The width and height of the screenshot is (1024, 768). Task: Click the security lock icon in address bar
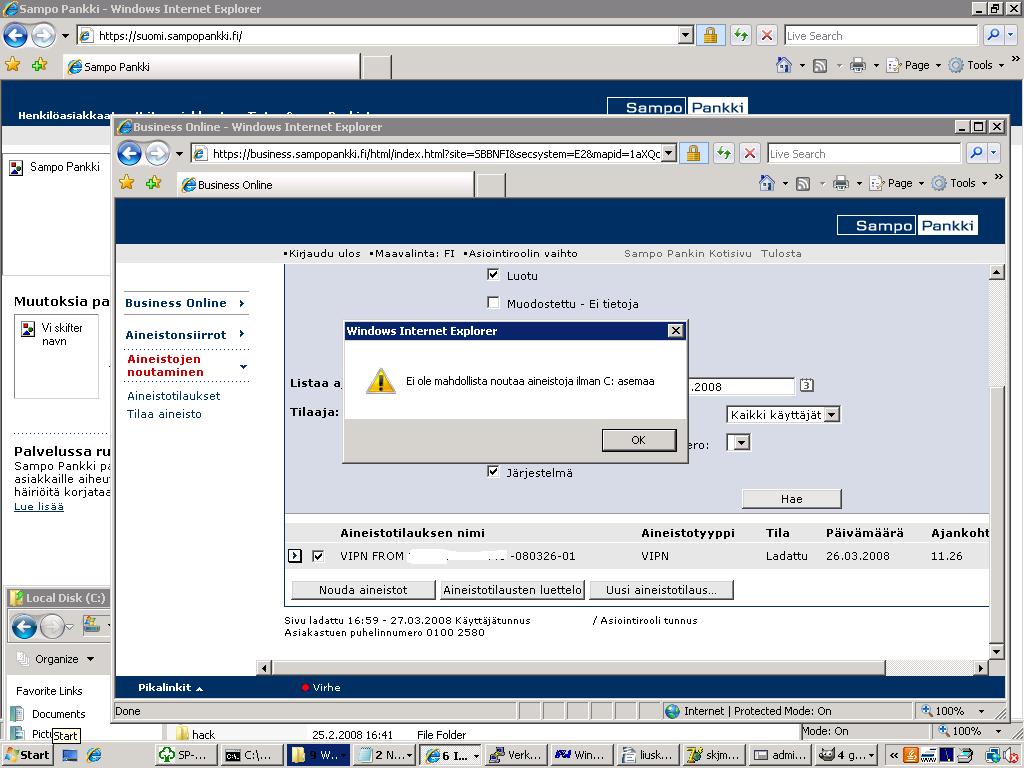(694, 154)
